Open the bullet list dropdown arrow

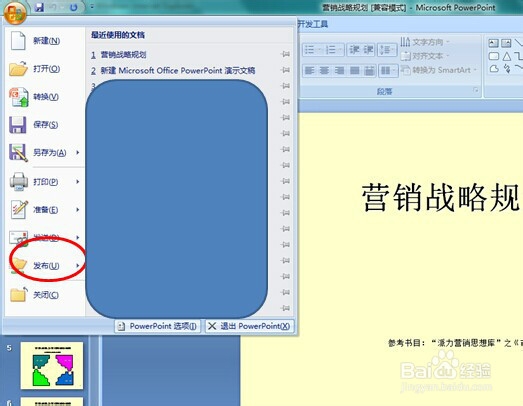point(320,50)
